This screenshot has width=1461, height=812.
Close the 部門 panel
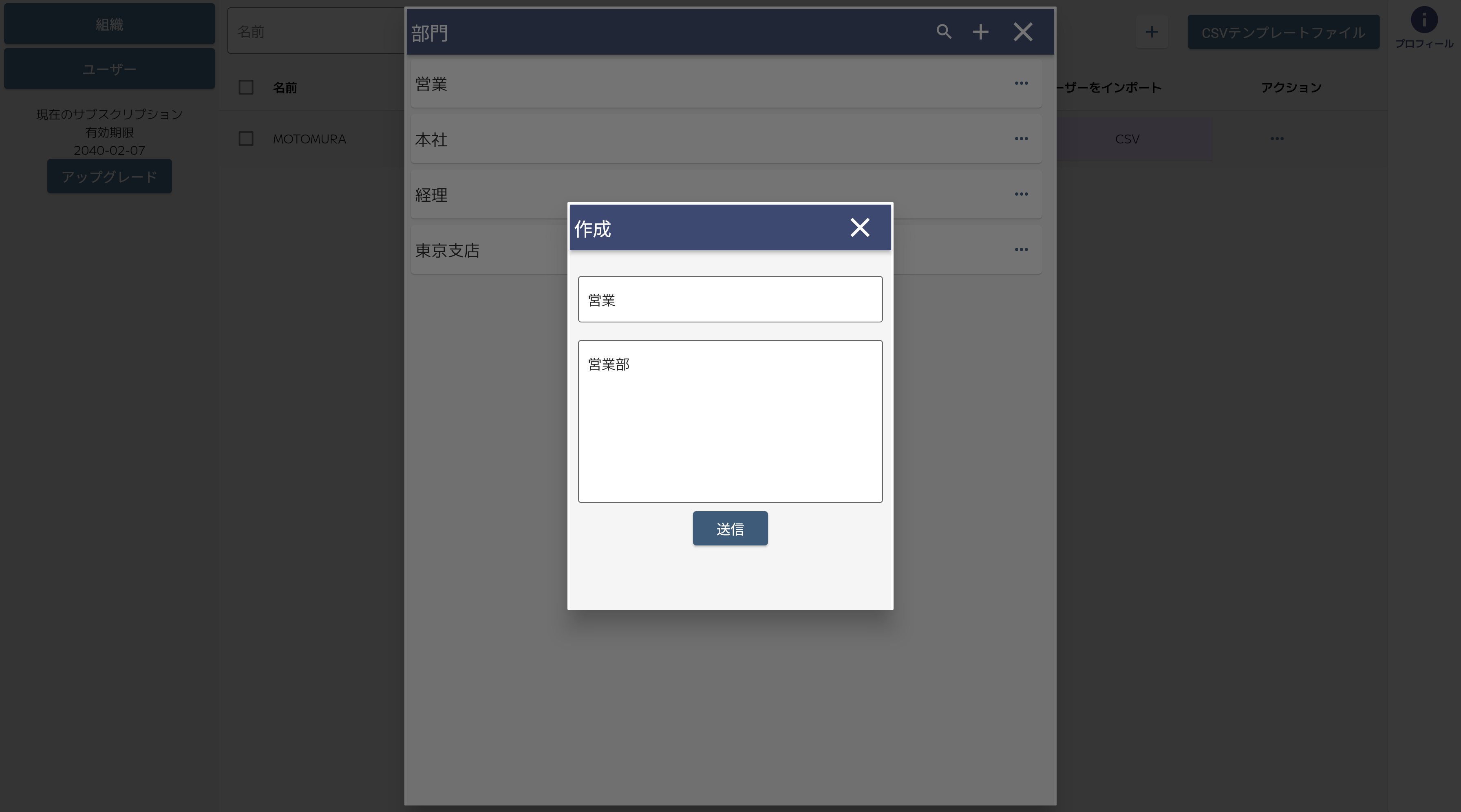coord(1023,32)
